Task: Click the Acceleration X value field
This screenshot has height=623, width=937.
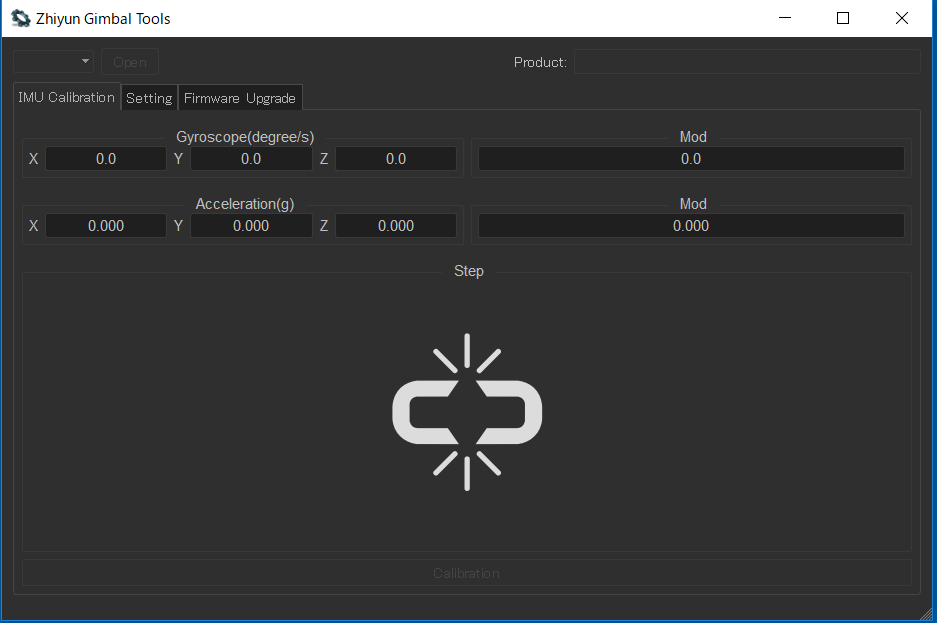Action: coord(106,226)
